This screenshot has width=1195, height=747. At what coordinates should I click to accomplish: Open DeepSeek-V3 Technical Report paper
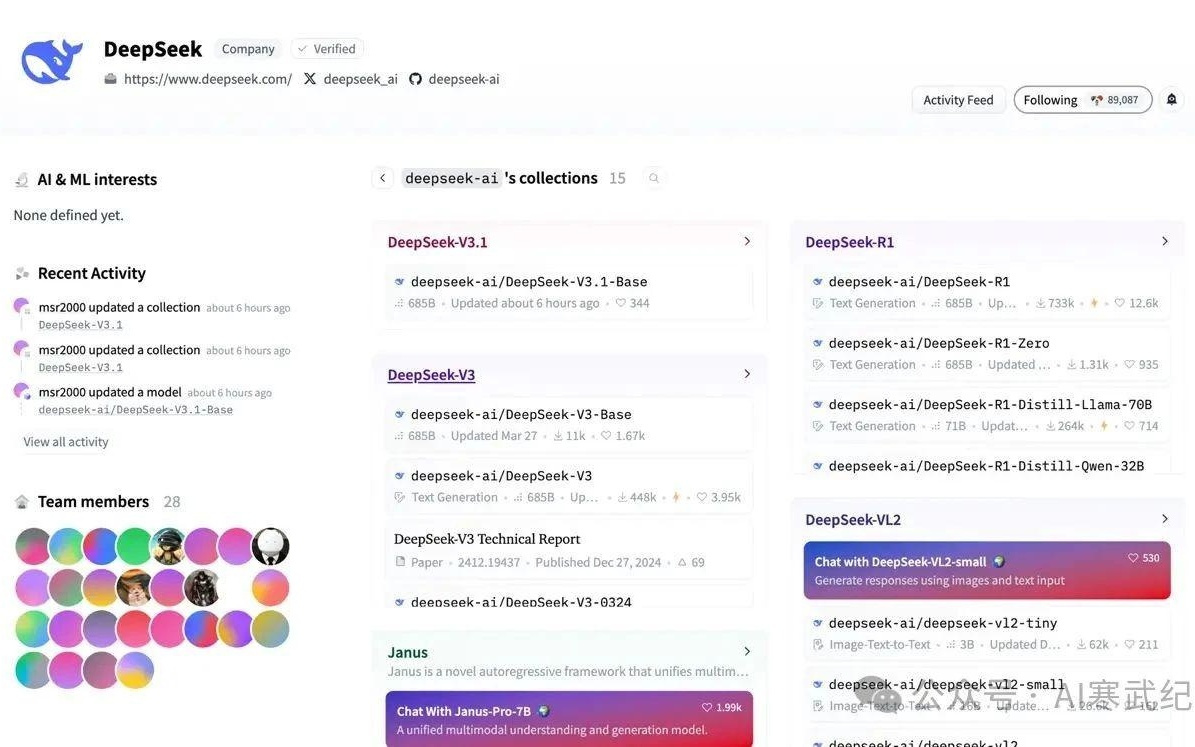pos(569,550)
